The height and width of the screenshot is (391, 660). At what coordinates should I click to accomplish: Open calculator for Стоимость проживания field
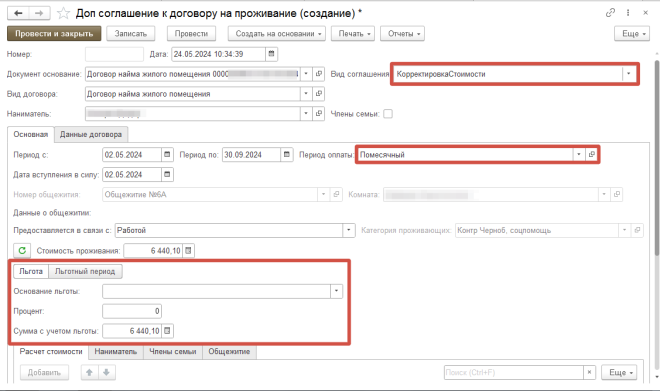pyautogui.click(x=188, y=250)
